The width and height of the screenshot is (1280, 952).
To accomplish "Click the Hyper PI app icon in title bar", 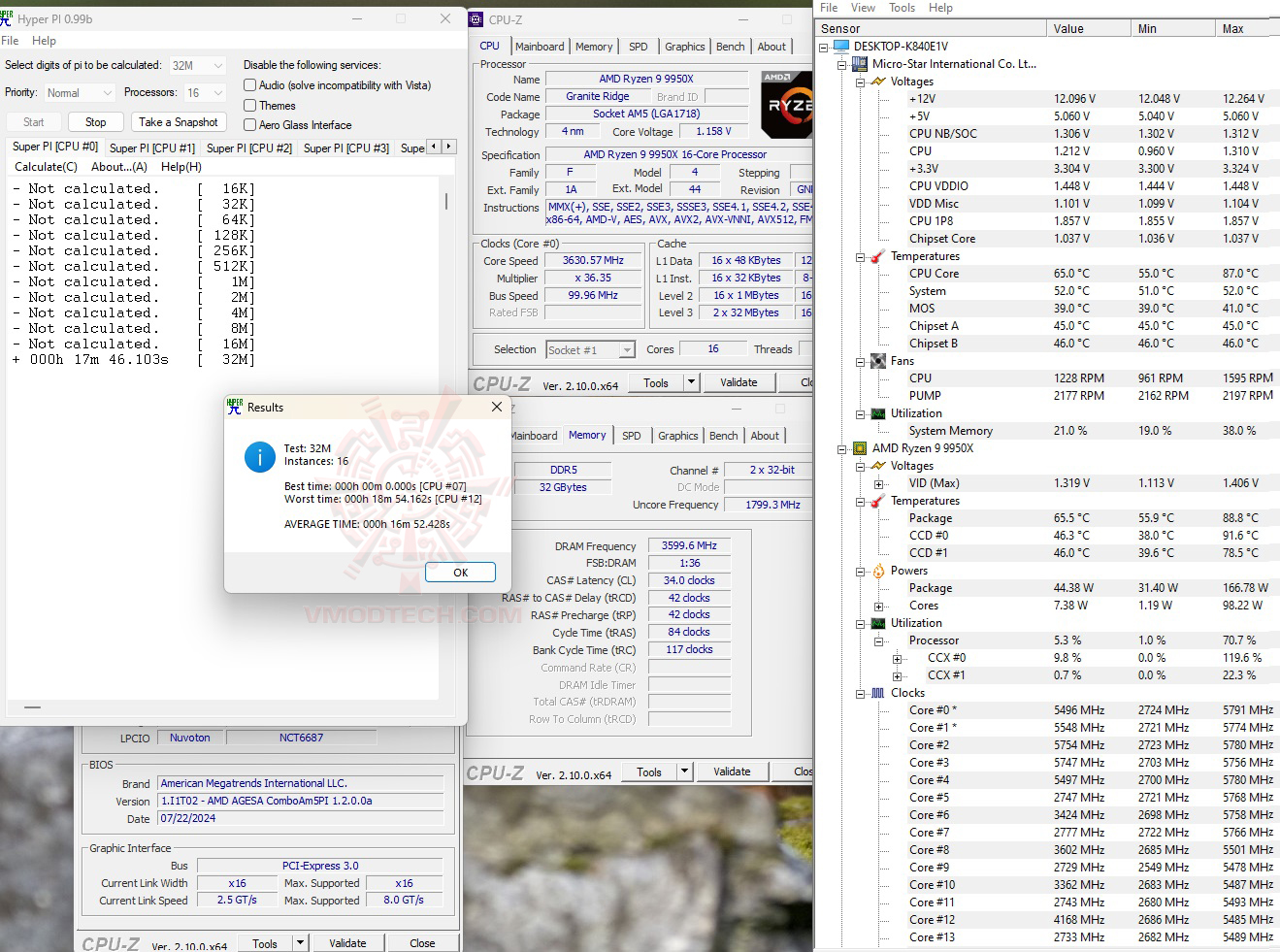I will point(7,18).
